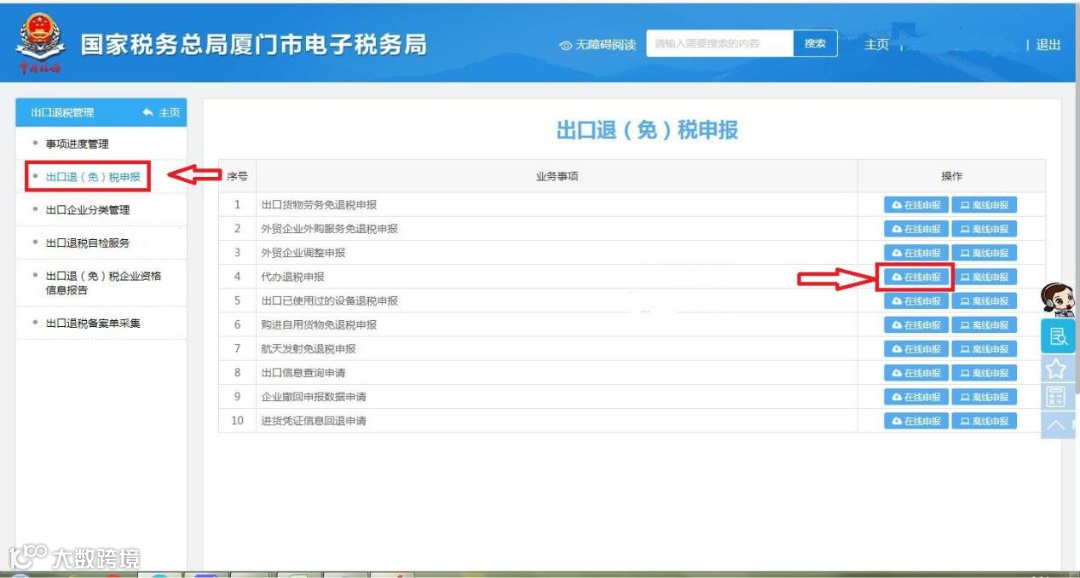This screenshot has width=1080, height=578.
Task: Open 出口企业分类管理 in the sidebar
Action: (87, 209)
